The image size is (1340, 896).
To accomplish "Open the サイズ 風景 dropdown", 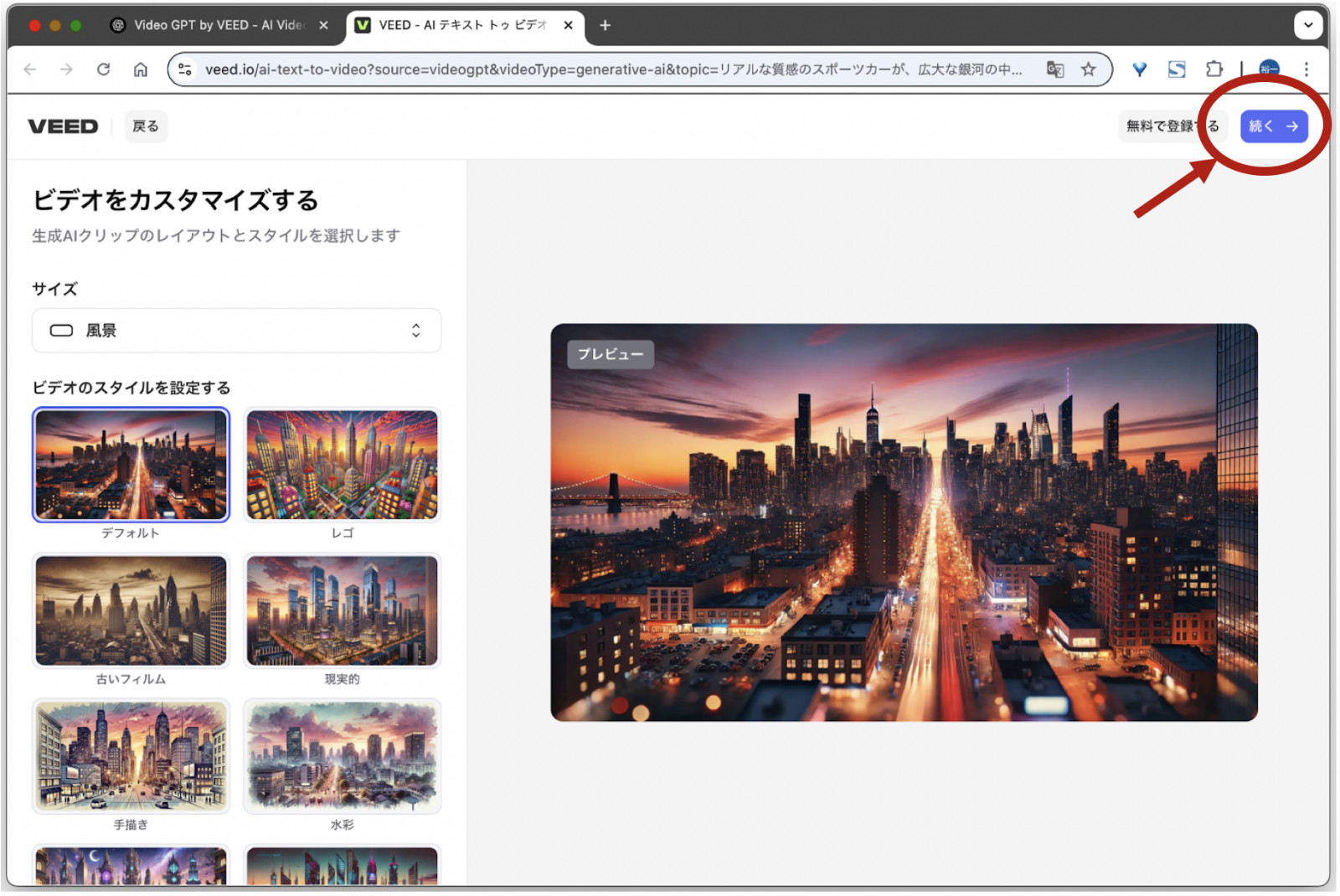I will pyautogui.click(x=236, y=331).
